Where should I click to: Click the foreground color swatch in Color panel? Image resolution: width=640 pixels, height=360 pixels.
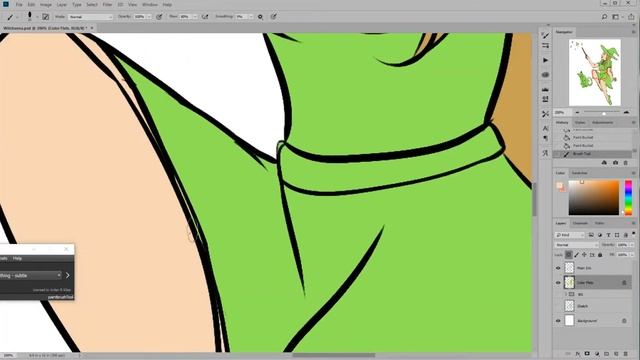[x=560, y=185]
